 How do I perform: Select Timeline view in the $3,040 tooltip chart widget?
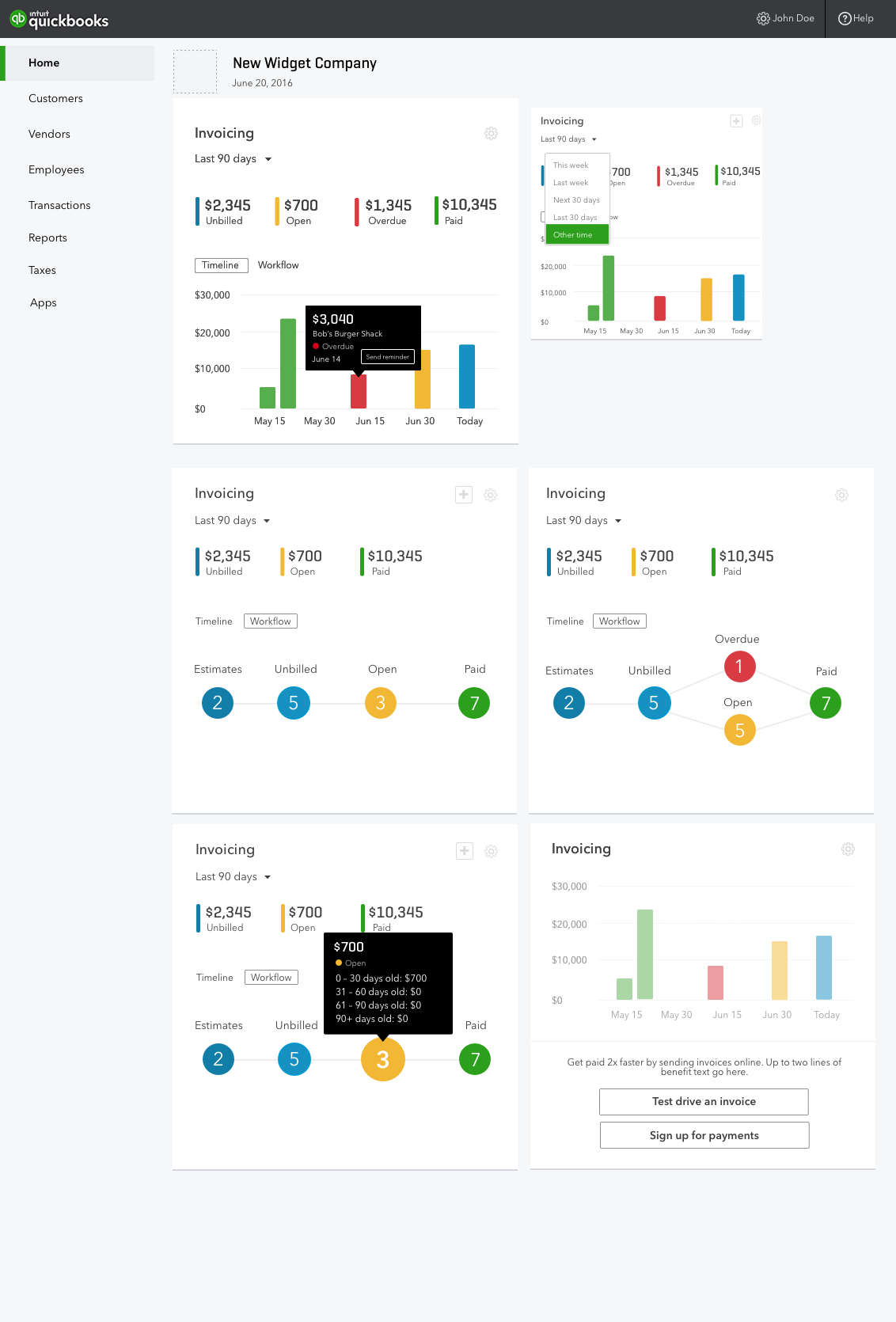221,265
